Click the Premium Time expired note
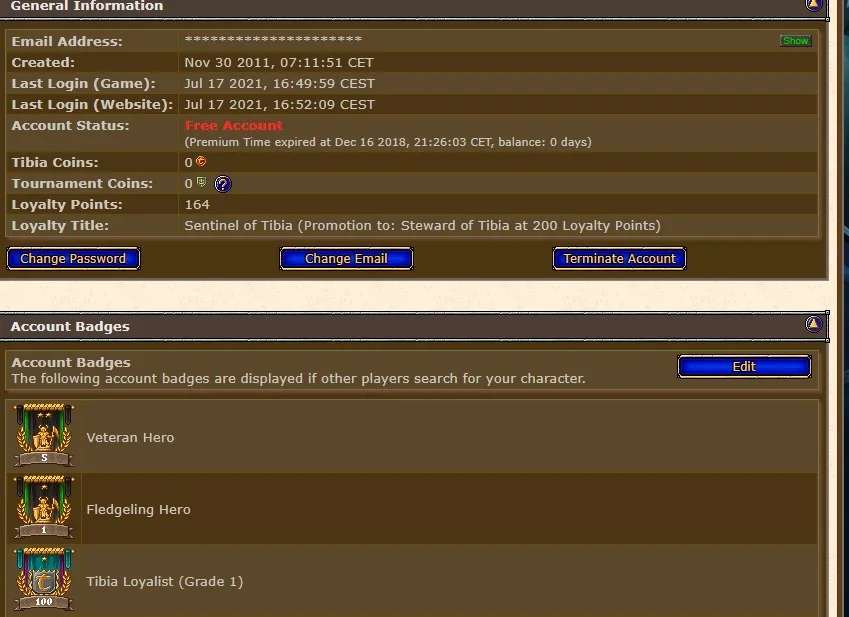 tap(388, 142)
